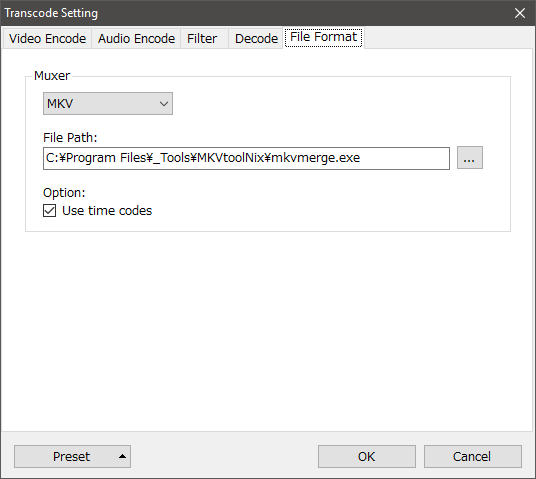Click the 'File Path:' label
Image resolution: width=536 pixels, height=479 pixels.
coord(70,137)
